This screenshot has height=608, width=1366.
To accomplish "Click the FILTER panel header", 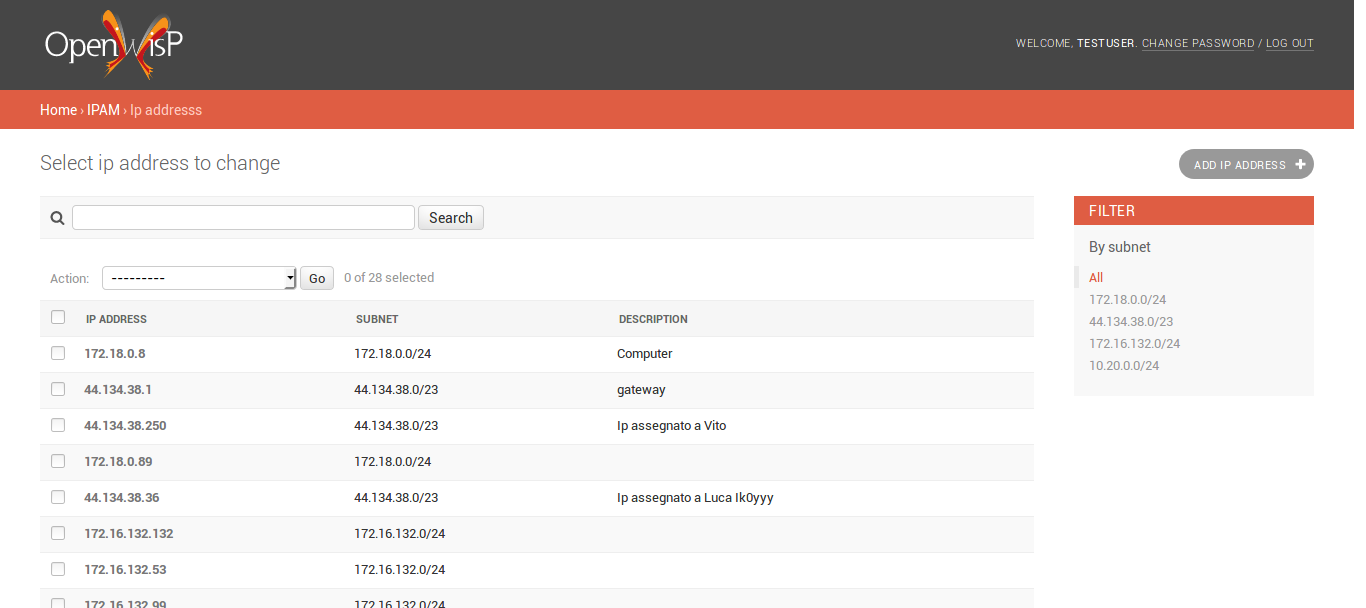I will [x=1194, y=210].
